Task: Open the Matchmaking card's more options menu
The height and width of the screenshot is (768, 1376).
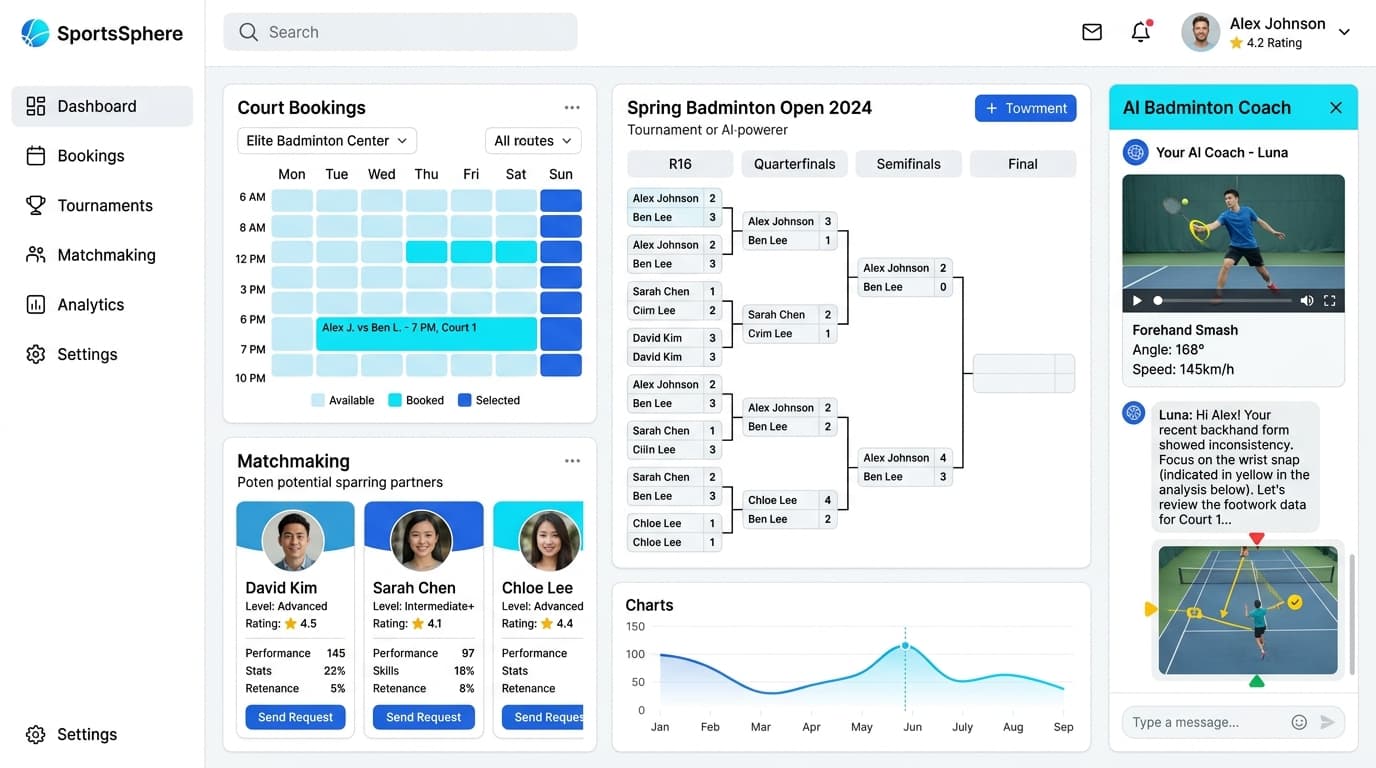Action: (x=572, y=461)
